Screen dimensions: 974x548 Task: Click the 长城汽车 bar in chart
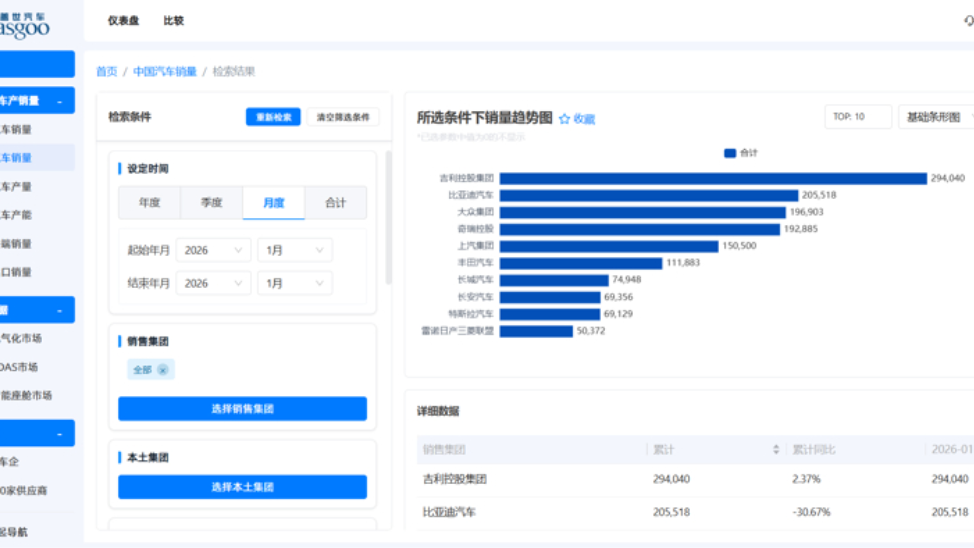coord(554,280)
